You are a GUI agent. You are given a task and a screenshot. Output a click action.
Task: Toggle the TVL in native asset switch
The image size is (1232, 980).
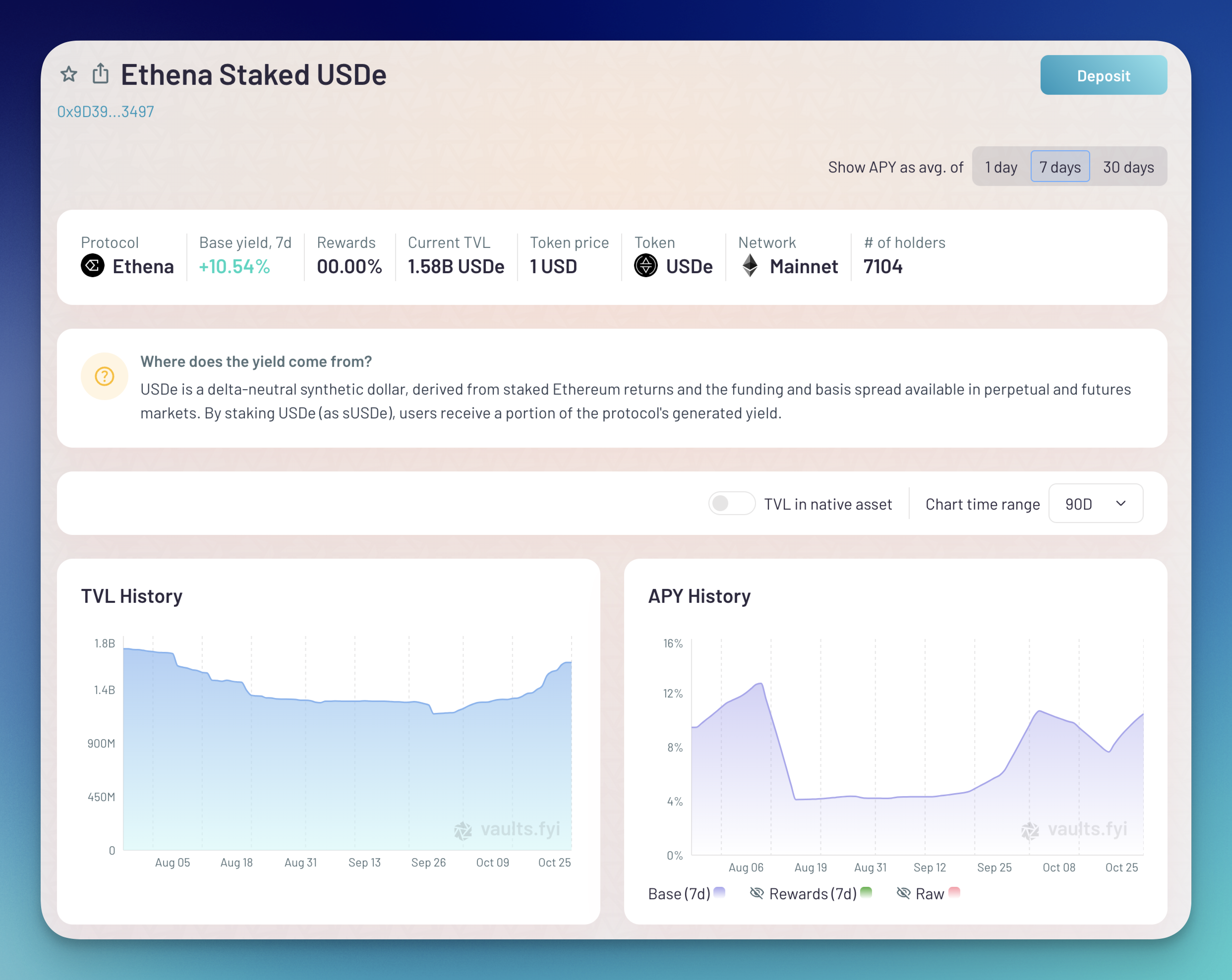(731, 504)
